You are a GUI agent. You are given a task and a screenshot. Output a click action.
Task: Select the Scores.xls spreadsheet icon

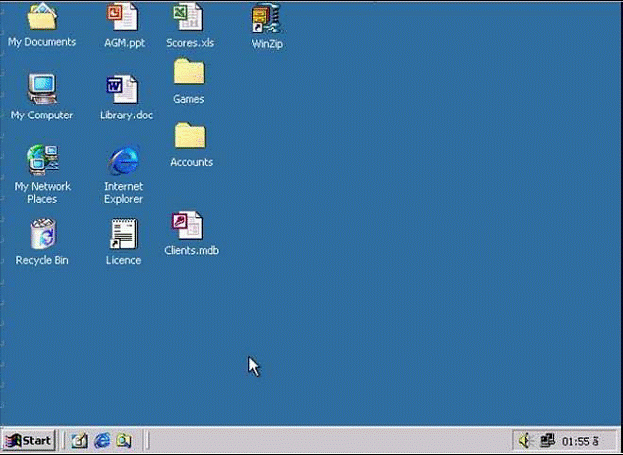coord(188,18)
